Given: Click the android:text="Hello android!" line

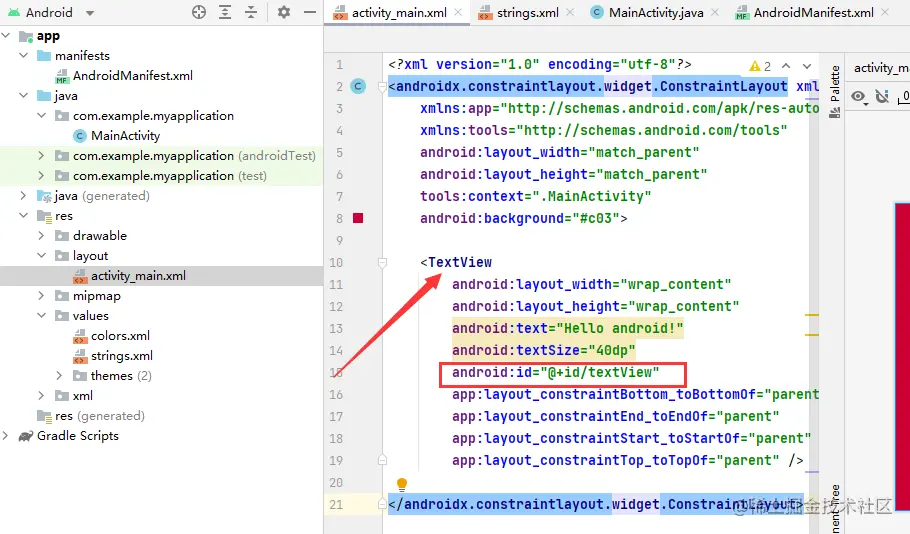Looking at the screenshot, I should point(568,329).
